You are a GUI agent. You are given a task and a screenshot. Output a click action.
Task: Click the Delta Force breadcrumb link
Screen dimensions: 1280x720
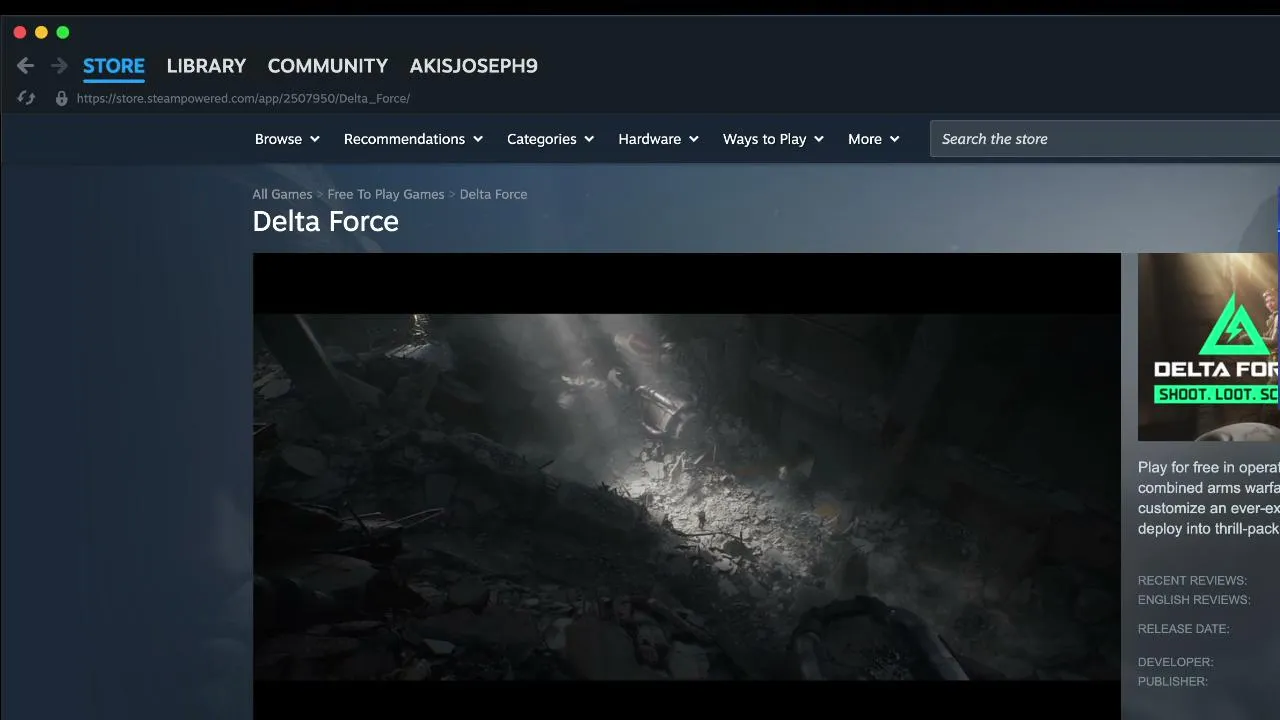point(493,194)
